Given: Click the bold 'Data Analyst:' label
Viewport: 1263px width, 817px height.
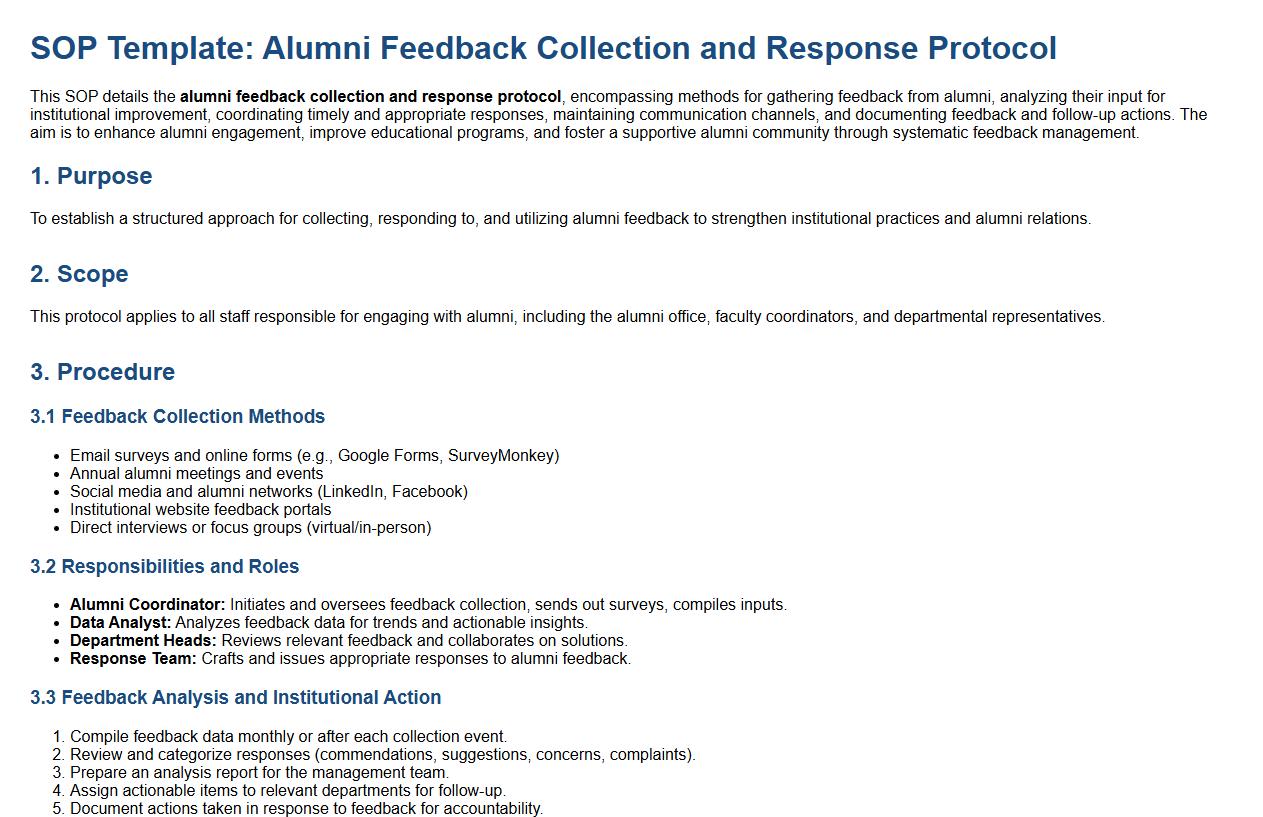Looking at the screenshot, I should tap(120, 622).
